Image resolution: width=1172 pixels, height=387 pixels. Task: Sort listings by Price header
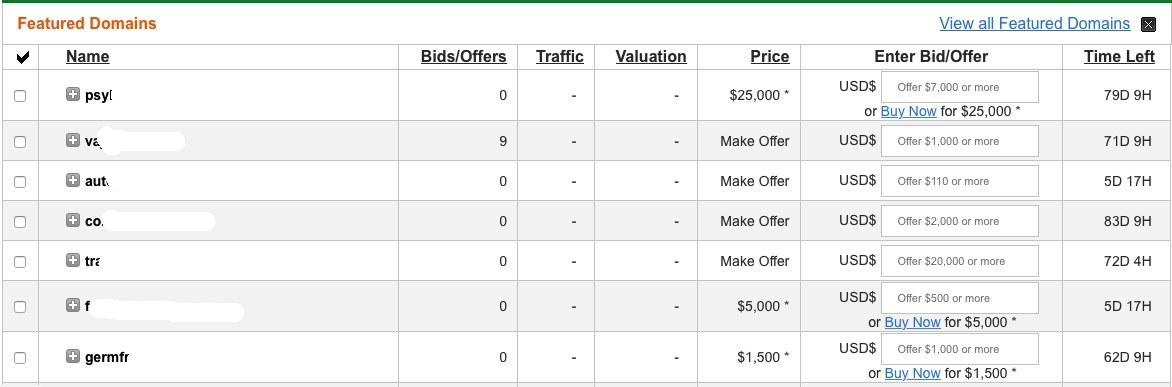(x=770, y=57)
